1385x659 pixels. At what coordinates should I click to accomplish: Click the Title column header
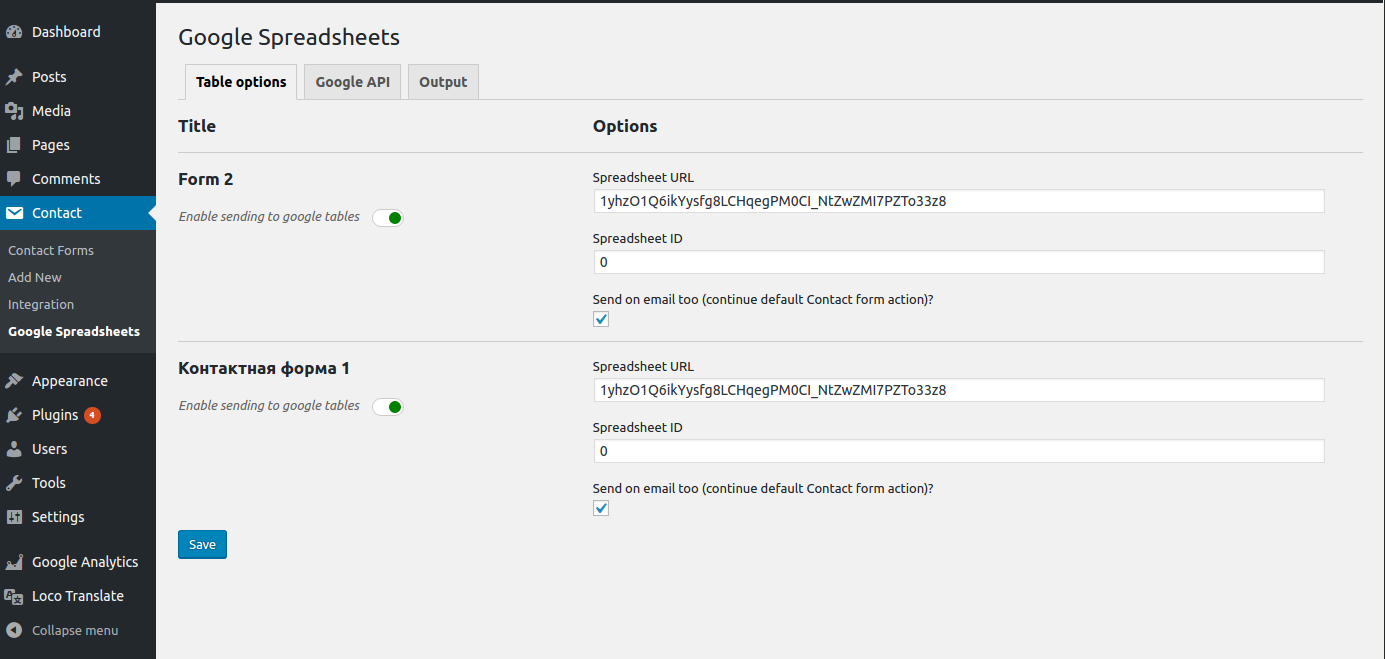tap(197, 126)
